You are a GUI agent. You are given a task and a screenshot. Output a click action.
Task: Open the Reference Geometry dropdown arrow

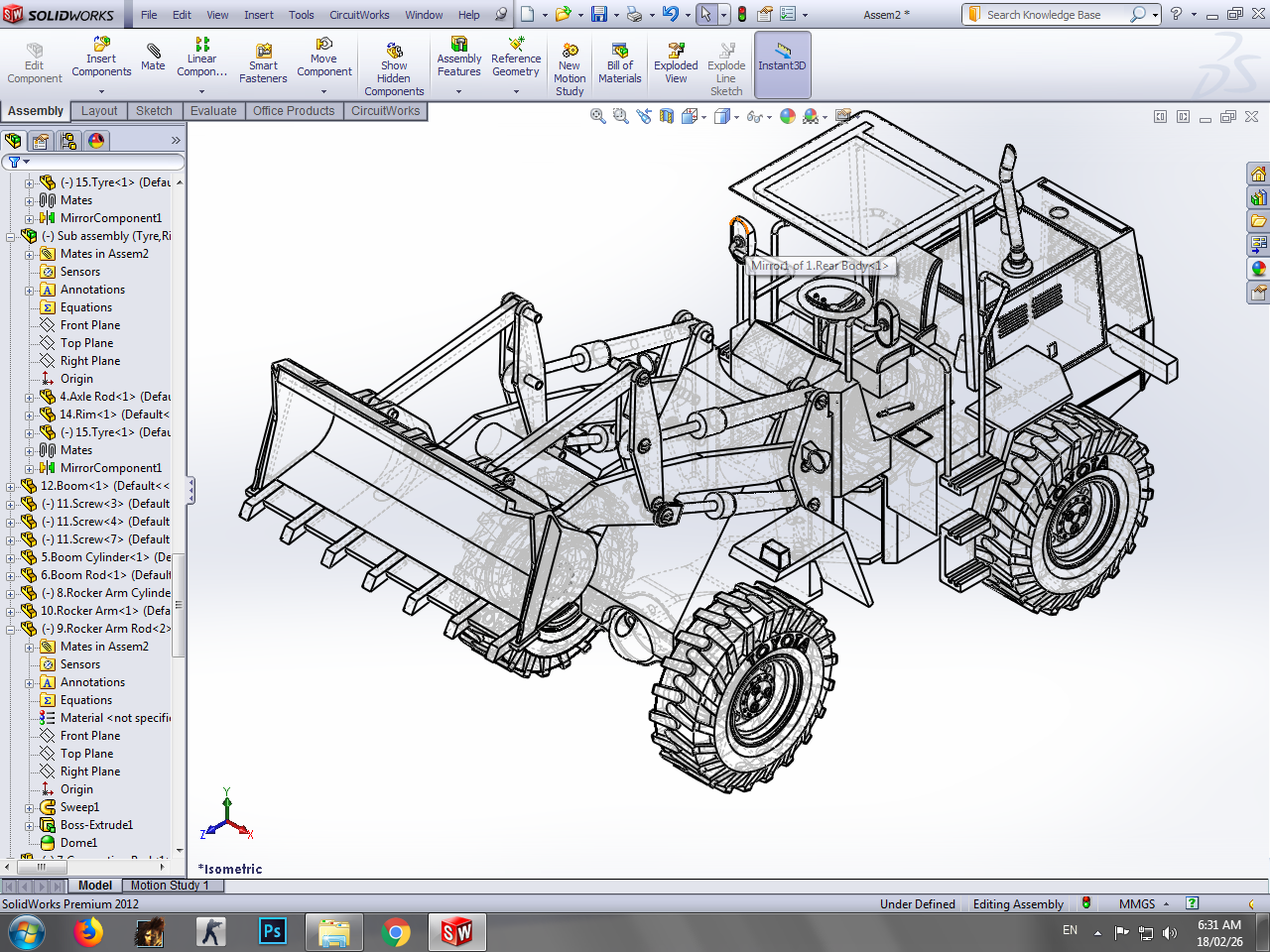[x=516, y=91]
